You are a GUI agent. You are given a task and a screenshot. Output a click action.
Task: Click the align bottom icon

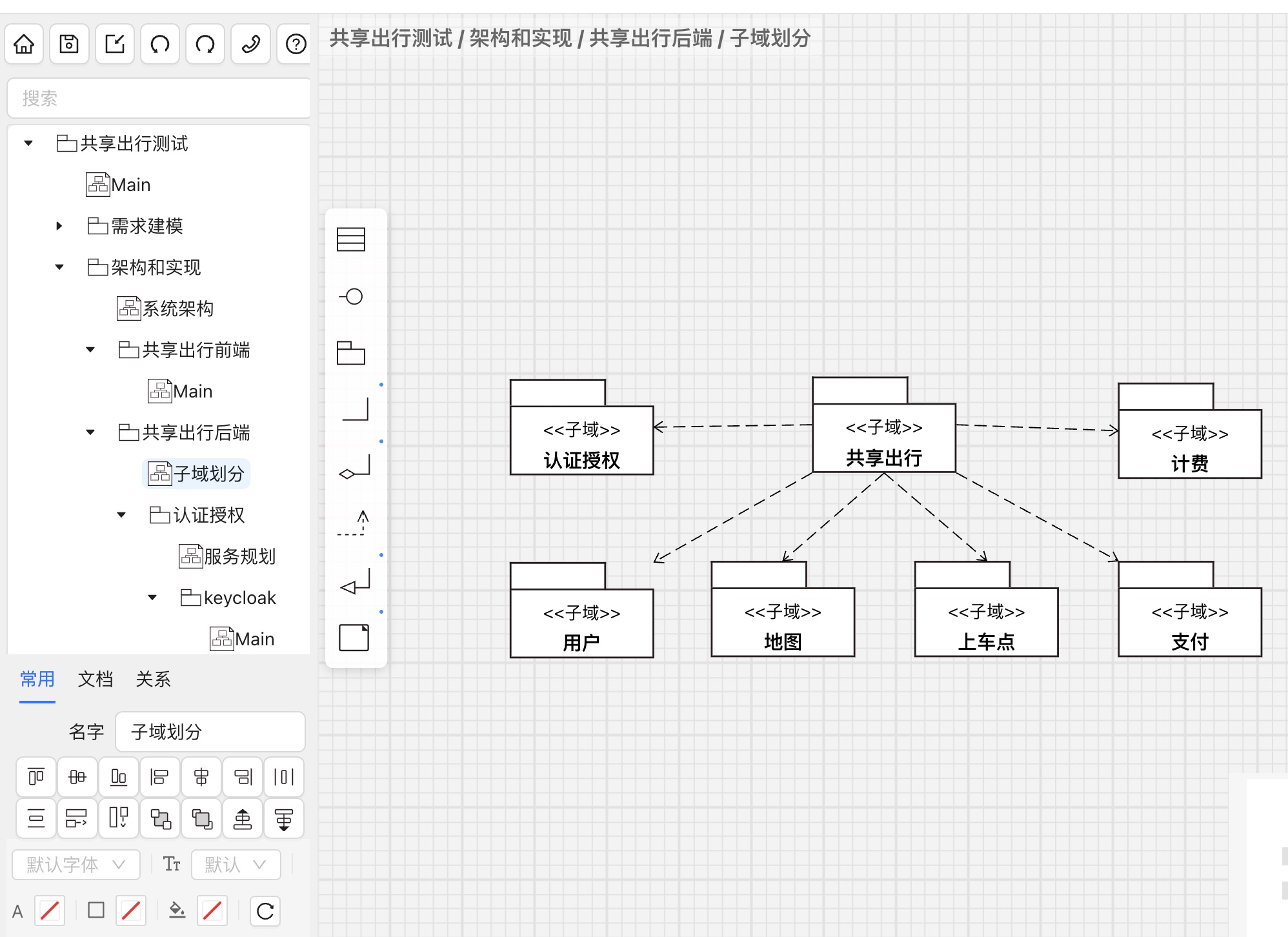pyautogui.click(x=119, y=777)
